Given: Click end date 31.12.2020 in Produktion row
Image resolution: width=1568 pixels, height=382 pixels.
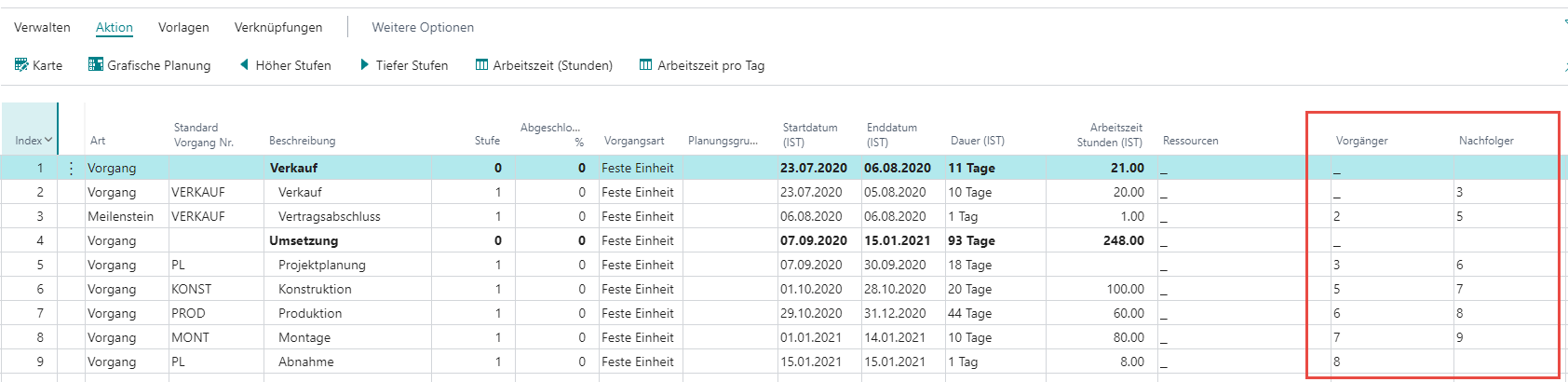Looking at the screenshot, I should tap(895, 314).
